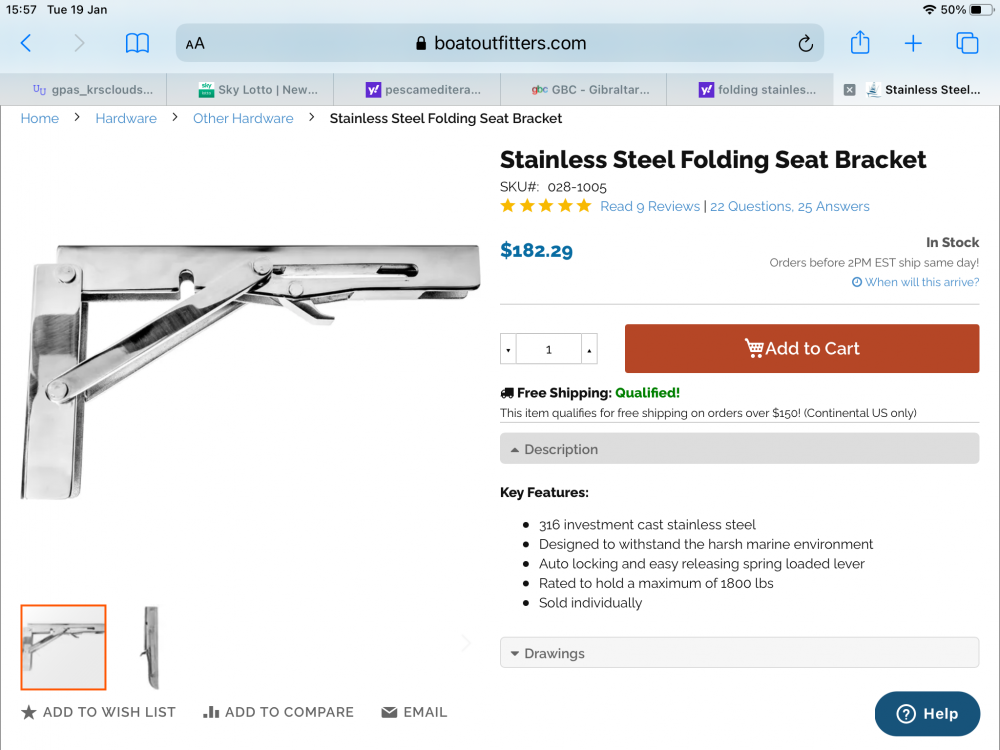Switch to the GBC Gibraltar tab
This screenshot has height=750, width=1000.
[x=590, y=90]
